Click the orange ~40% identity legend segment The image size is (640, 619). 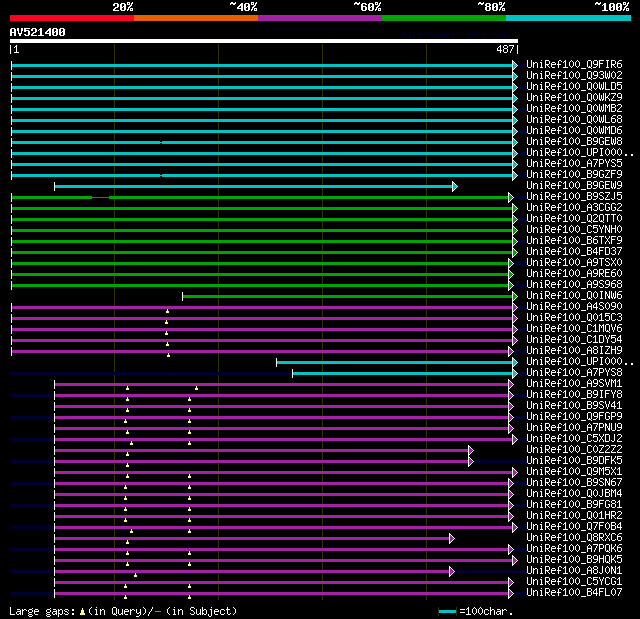196,18
